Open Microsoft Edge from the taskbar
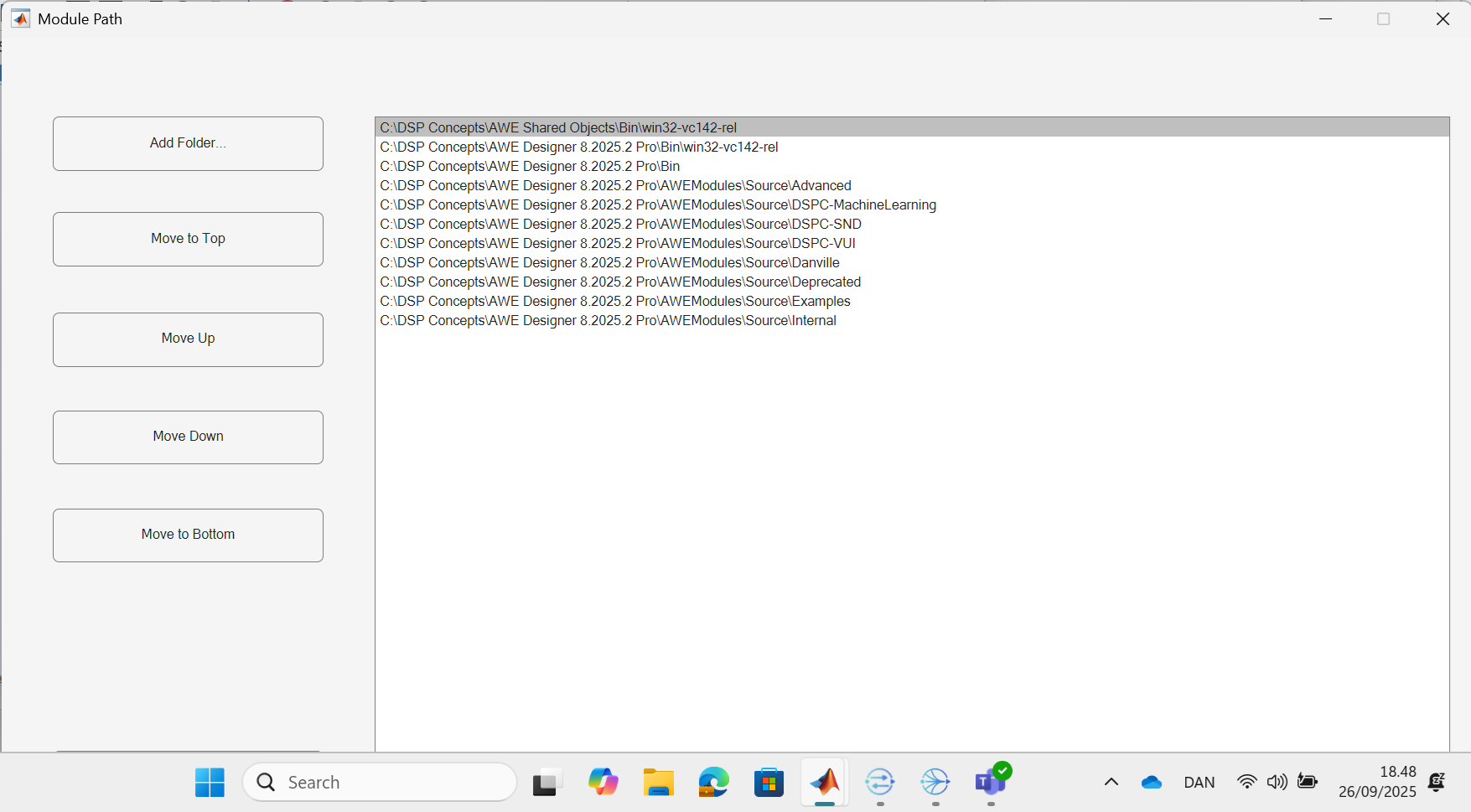Screen dimensions: 1471x812 pyautogui.click(x=714, y=783)
